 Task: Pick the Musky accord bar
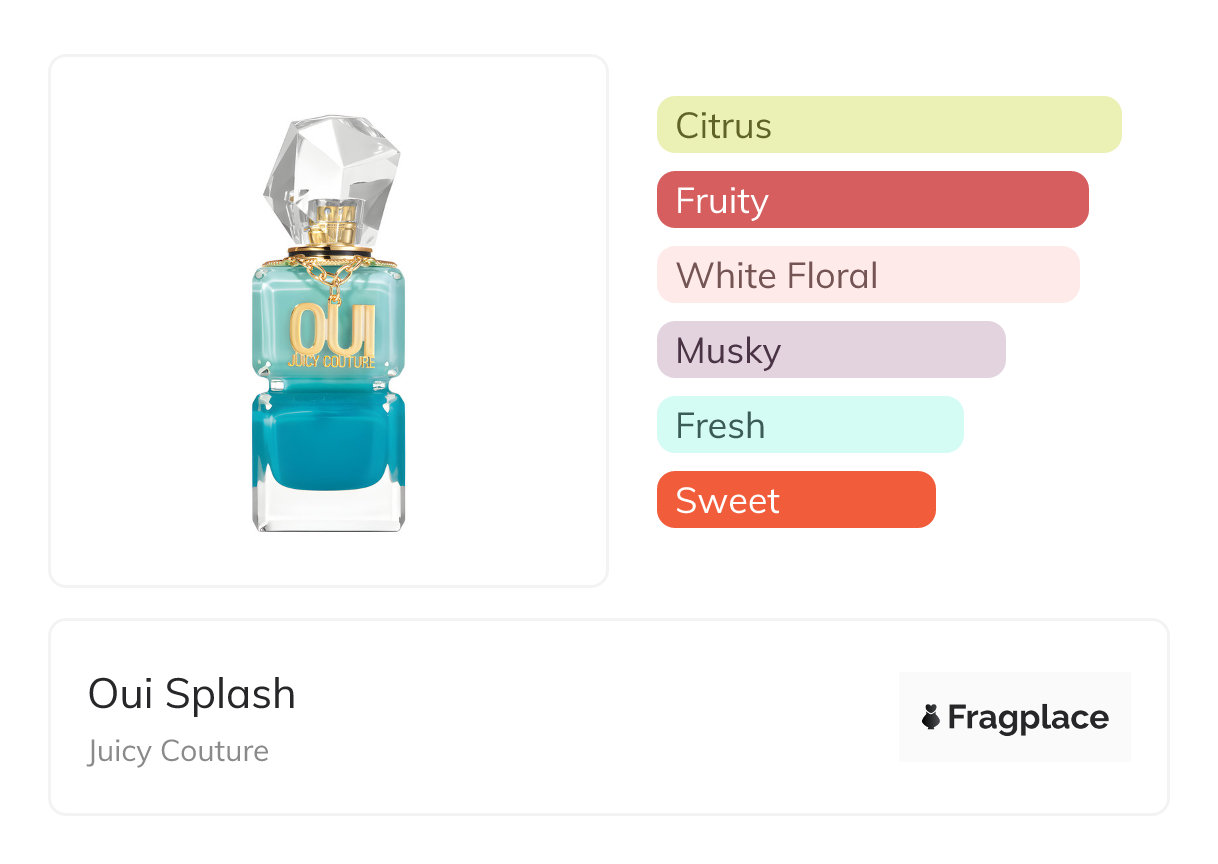pyautogui.click(x=830, y=350)
